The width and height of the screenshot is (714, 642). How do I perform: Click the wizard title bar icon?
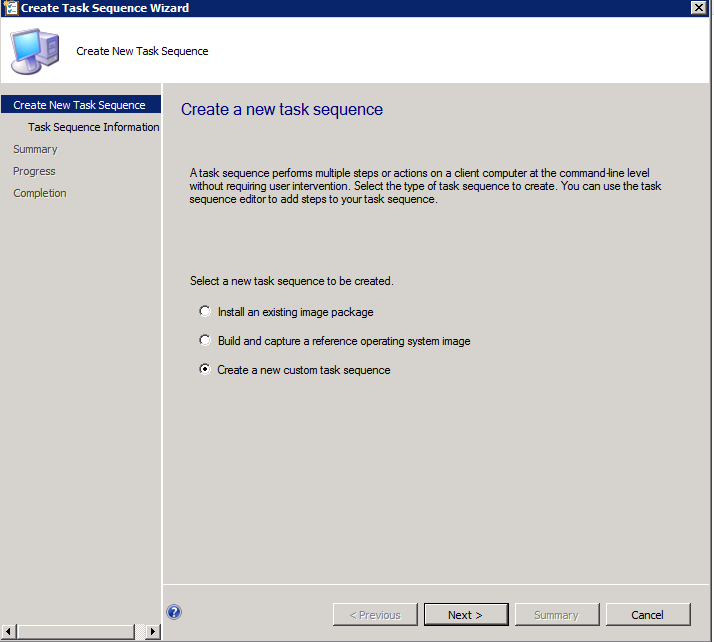10,8
